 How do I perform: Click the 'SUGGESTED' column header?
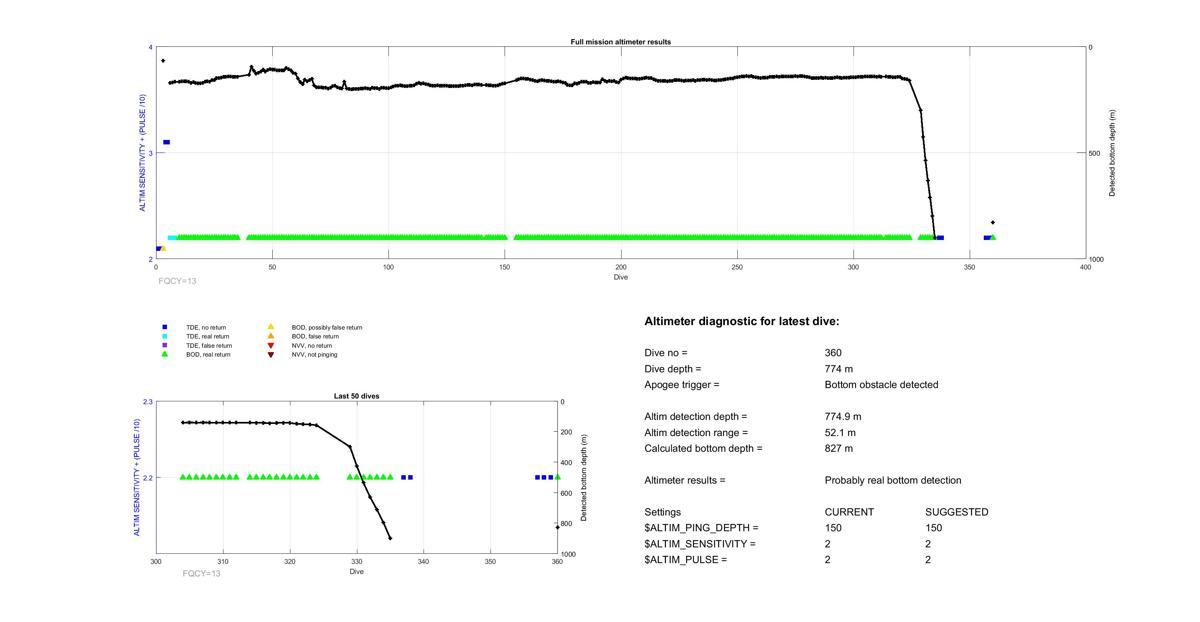tap(956, 512)
